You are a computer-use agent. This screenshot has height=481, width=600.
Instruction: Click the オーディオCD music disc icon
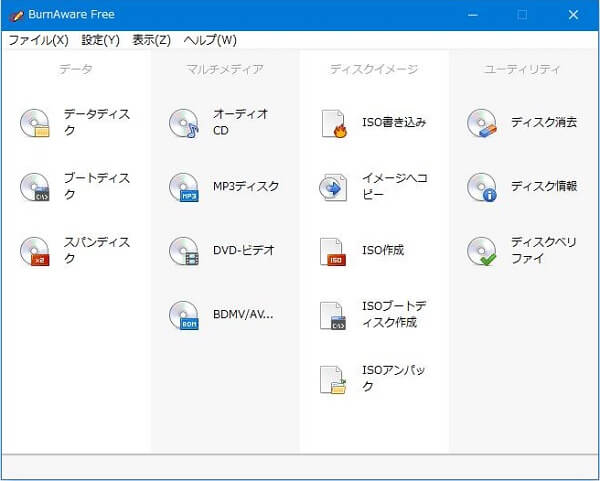[x=184, y=123]
